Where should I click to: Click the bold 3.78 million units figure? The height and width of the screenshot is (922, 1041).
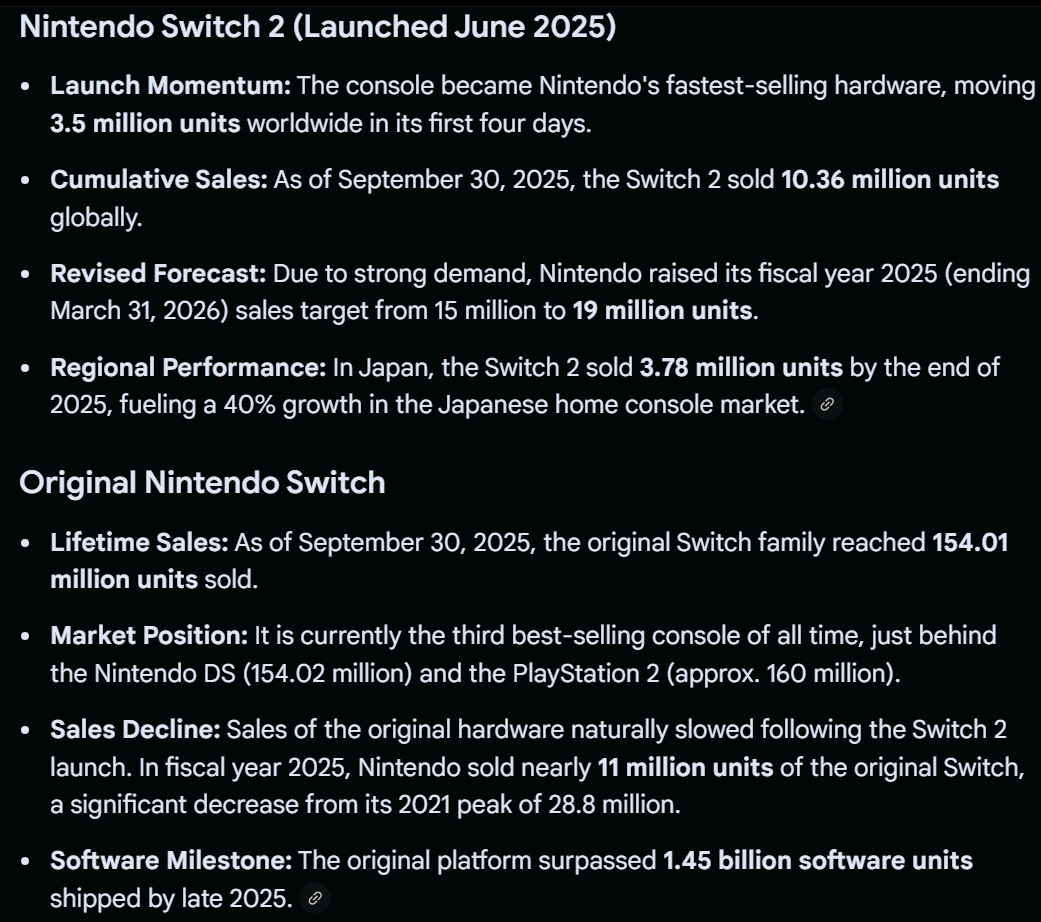[x=741, y=368]
